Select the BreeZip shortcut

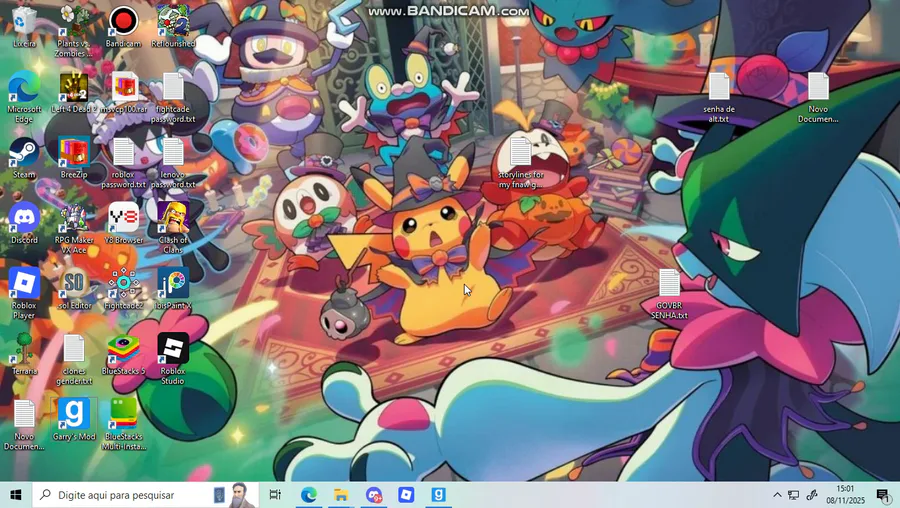73,158
